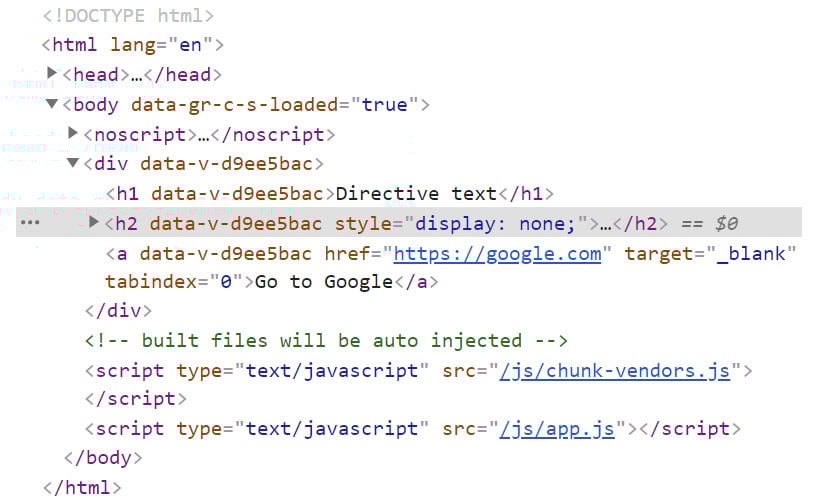The width and height of the screenshot is (818, 502).
Task: Click the data-gr-c-s-loaded attribute name
Action: tap(235, 105)
